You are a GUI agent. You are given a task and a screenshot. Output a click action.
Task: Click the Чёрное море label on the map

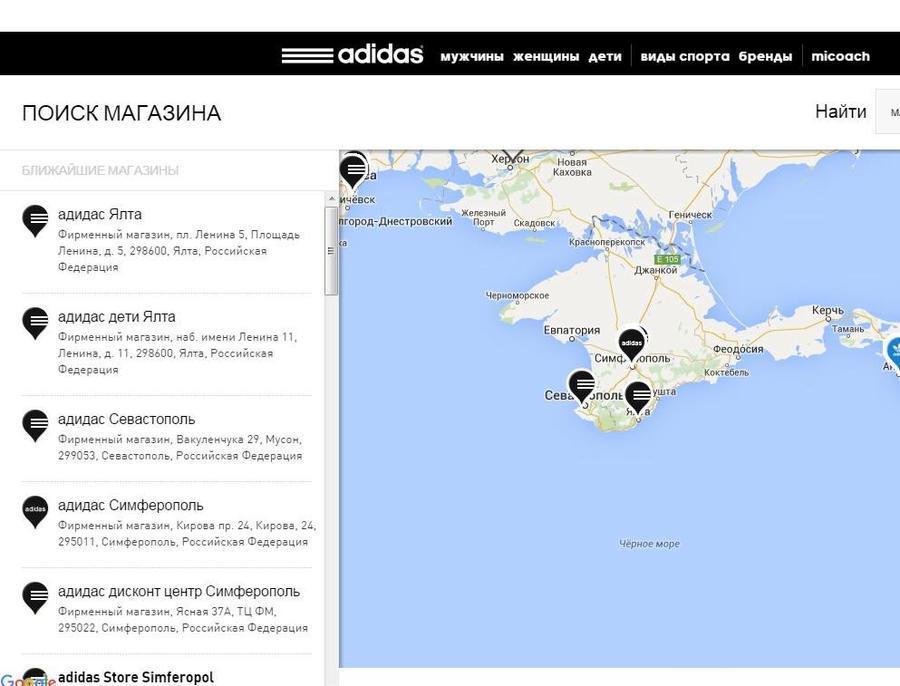649,544
